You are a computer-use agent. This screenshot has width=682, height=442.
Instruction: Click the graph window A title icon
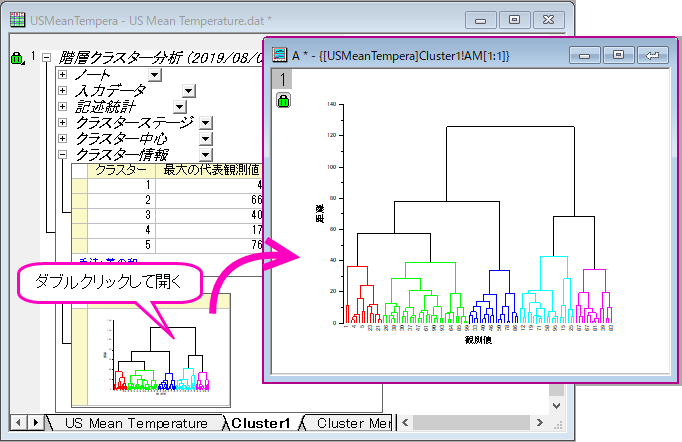pyautogui.click(x=279, y=55)
